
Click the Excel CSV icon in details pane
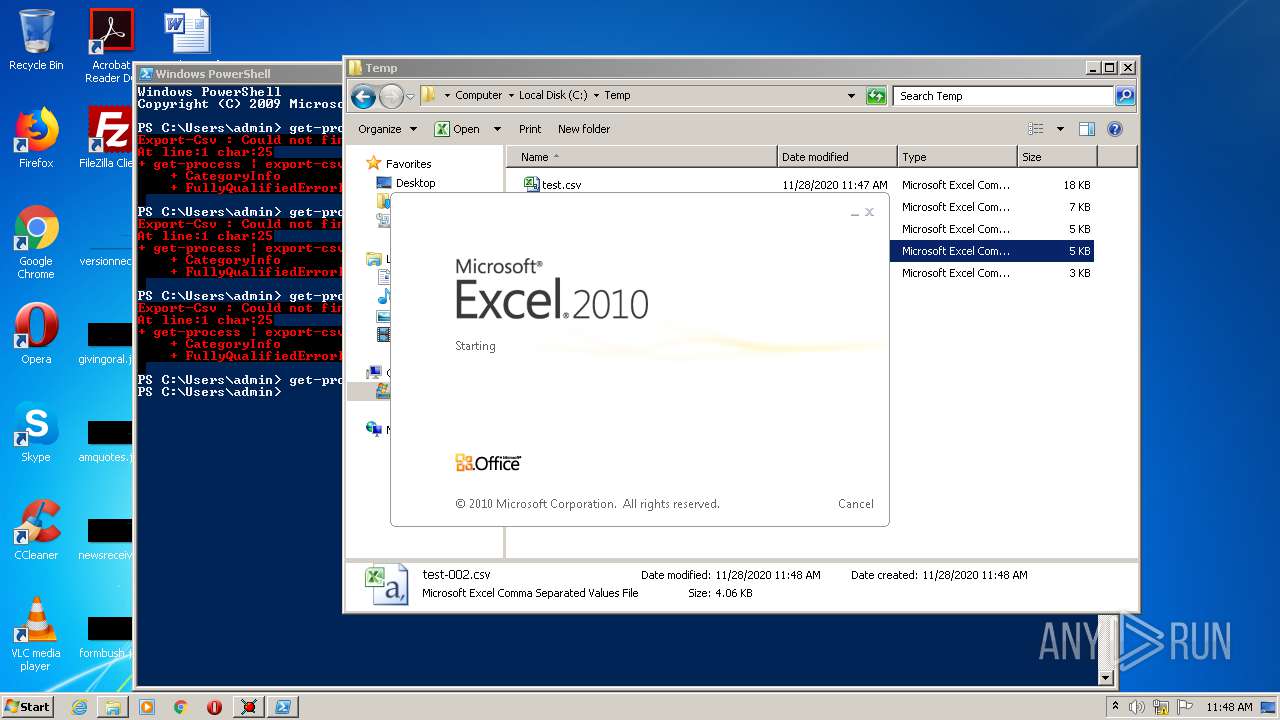click(386, 585)
